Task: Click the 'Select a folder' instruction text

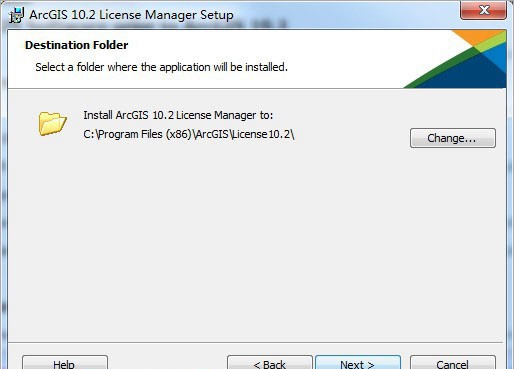Action: (161, 67)
